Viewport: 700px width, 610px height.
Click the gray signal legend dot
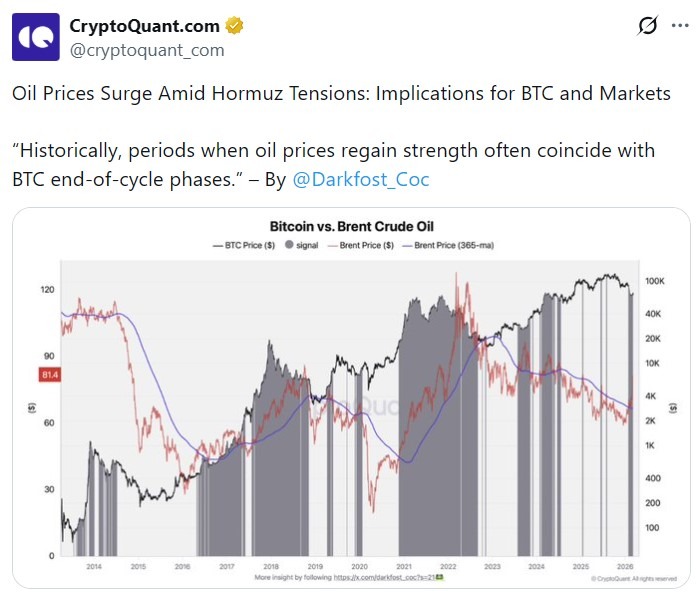pos(289,245)
